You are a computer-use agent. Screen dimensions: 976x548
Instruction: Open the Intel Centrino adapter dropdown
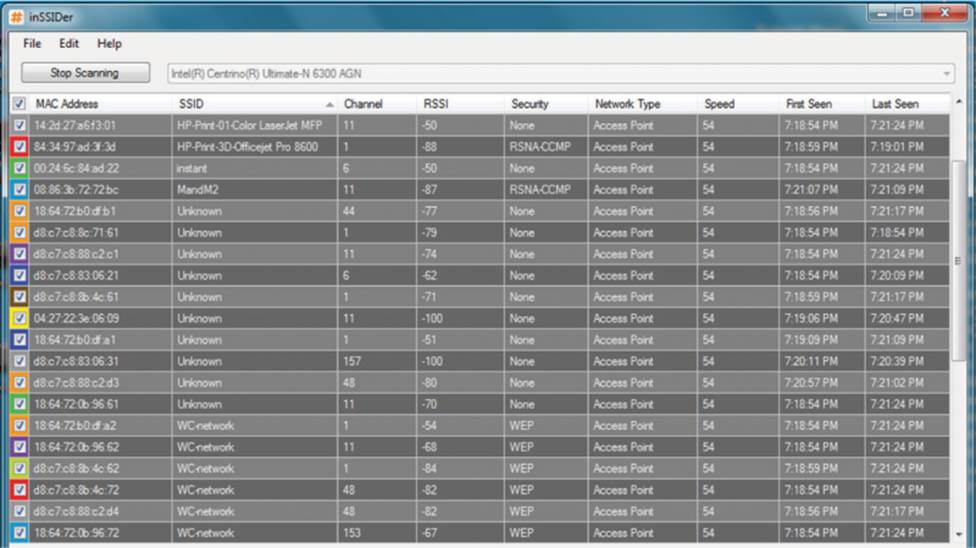click(946, 73)
